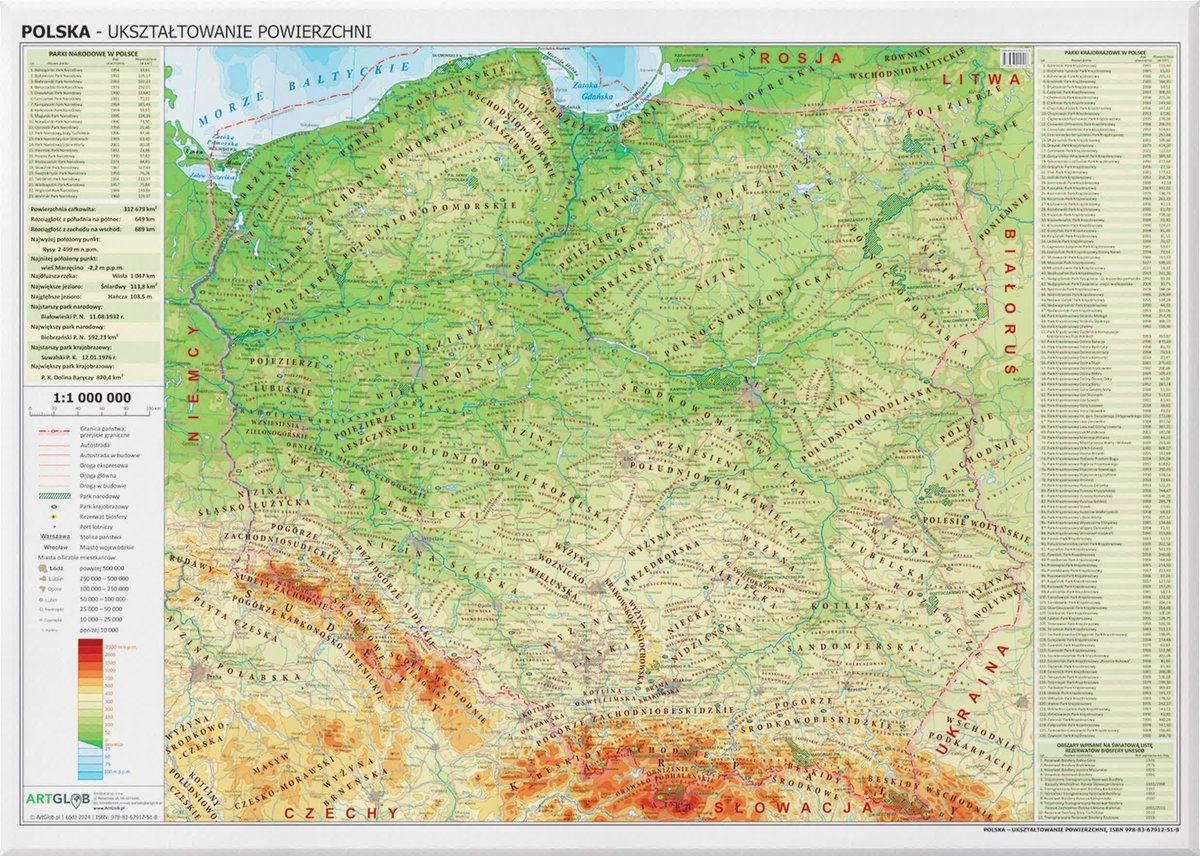Image resolution: width=1200 pixels, height=856 pixels.
Task: Click the Powierzchnia całkowita statistics row
Action: click(91, 209)
